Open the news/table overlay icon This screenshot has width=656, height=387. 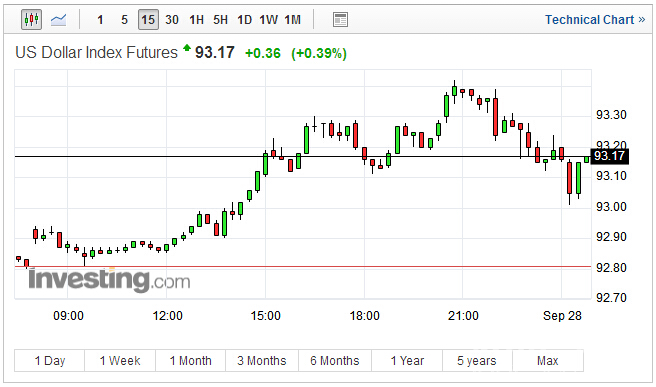pos(340,20)
